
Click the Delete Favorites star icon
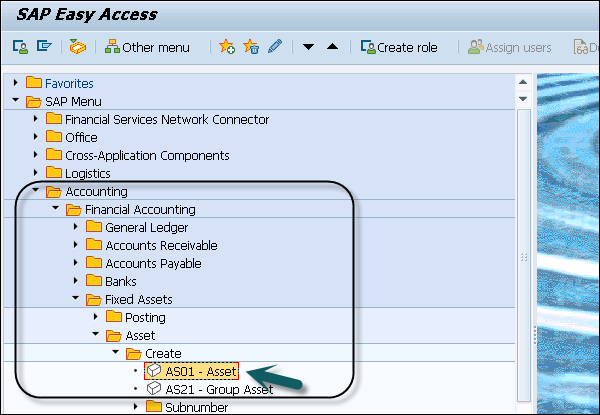[250, 47]
